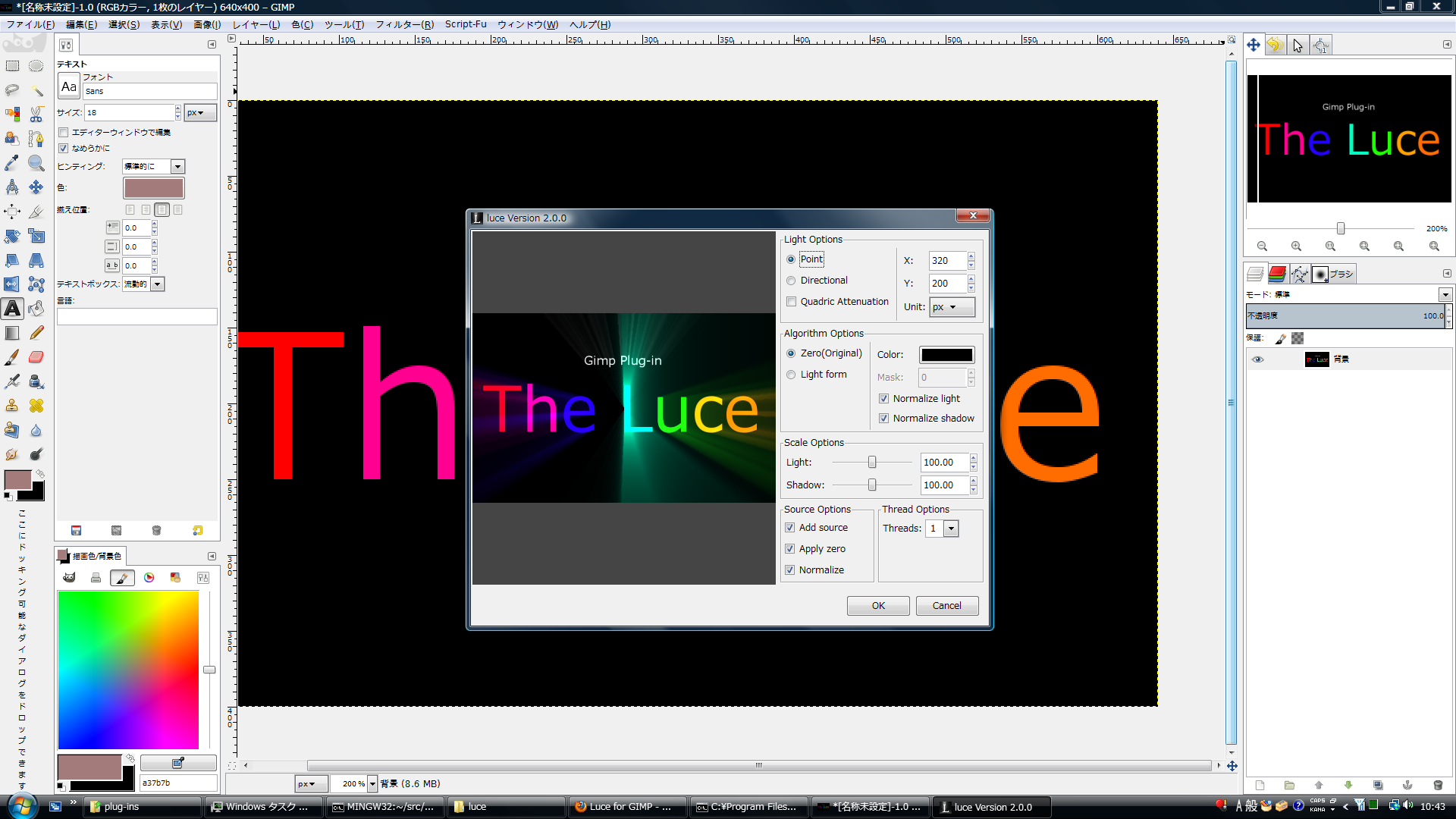Select the Text tool in toolbox
Image resolution: width=1456 pixels, height=819 pixels.
12,309
